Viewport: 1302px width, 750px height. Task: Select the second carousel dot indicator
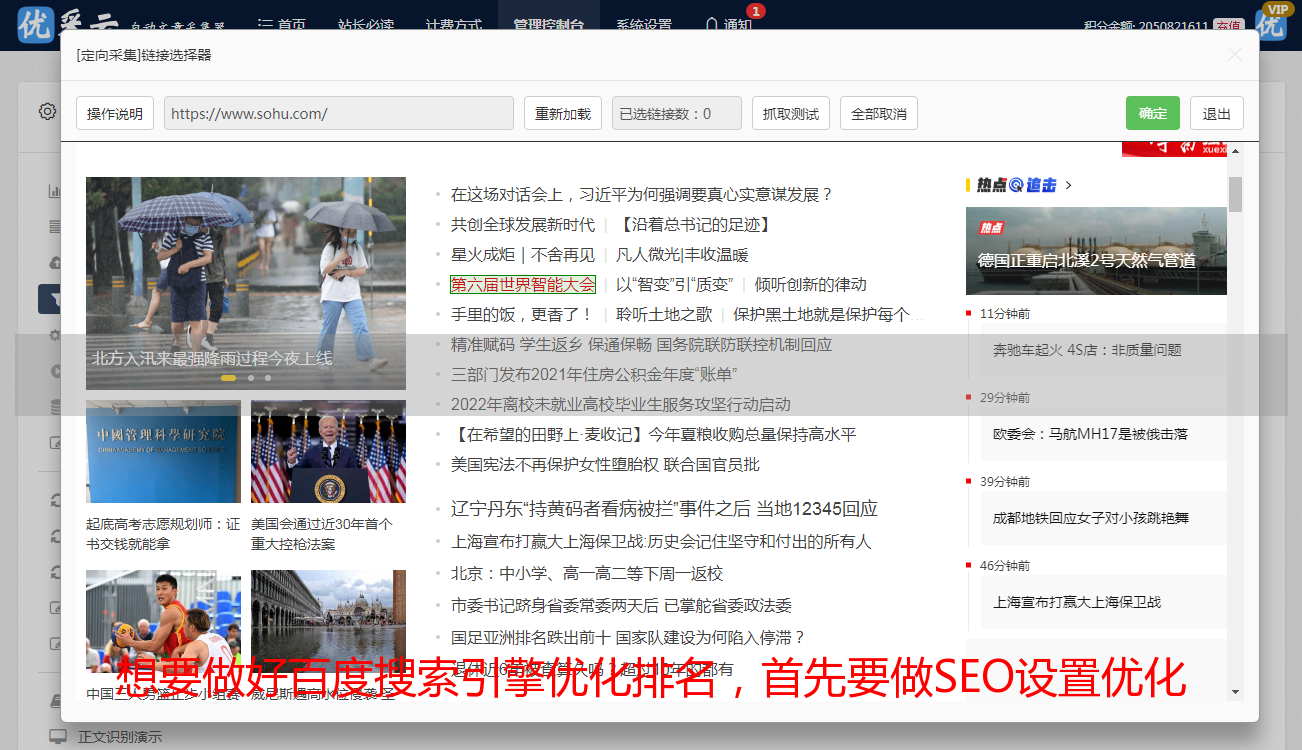click(250, 378)
